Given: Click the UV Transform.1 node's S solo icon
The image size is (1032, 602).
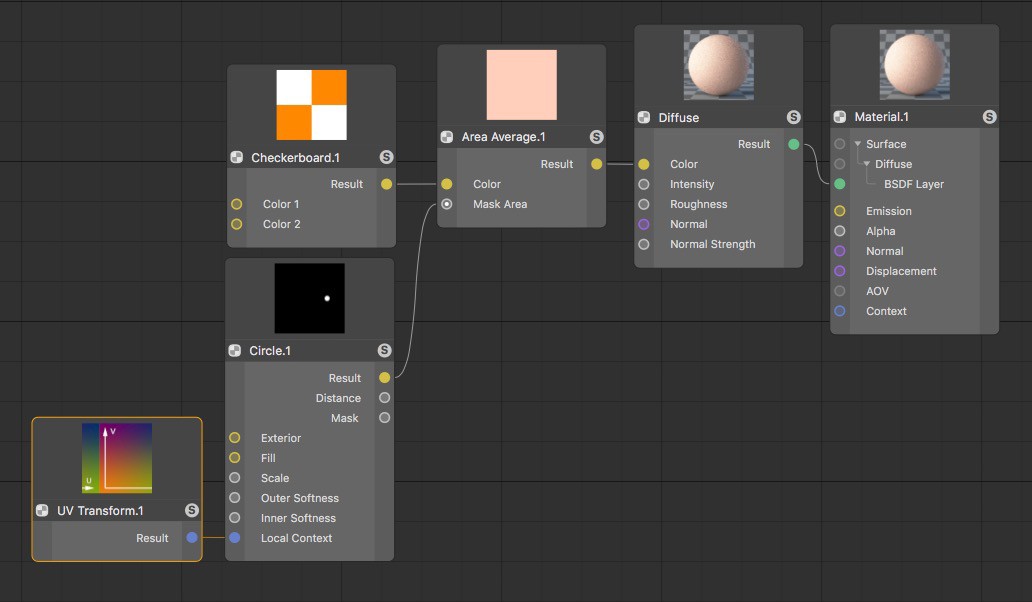Looking at the screenshot, I should [x=192, y=510].
